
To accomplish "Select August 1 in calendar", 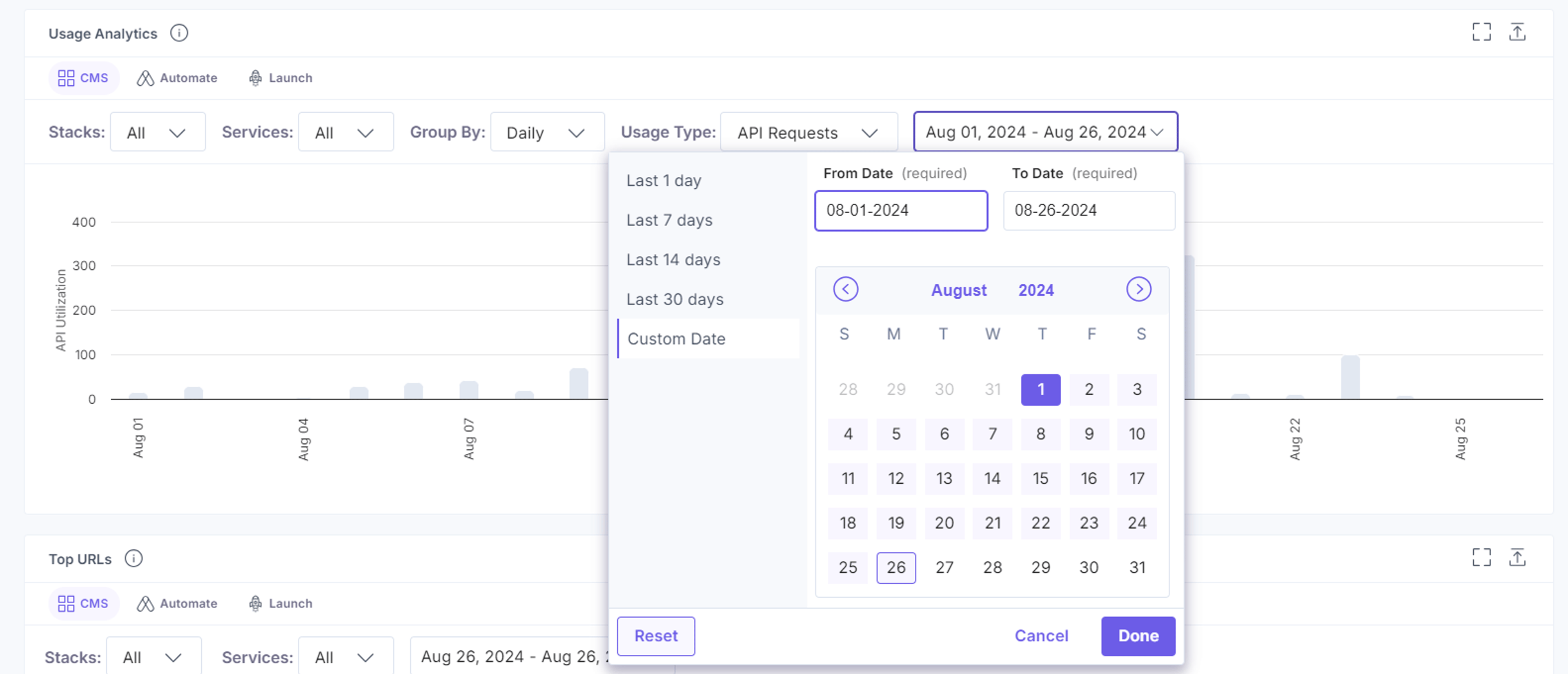I will [1040, 389].
